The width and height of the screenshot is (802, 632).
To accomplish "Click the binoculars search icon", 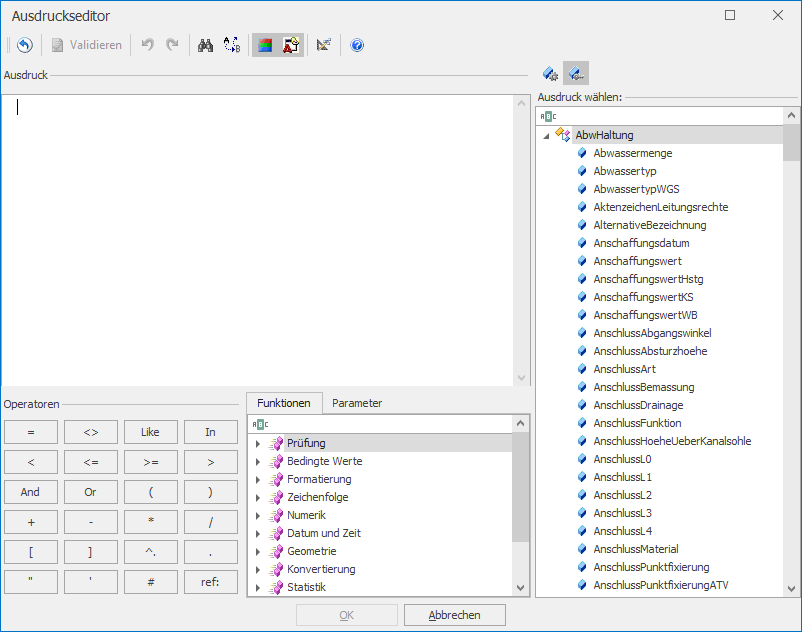I will 205,45.
